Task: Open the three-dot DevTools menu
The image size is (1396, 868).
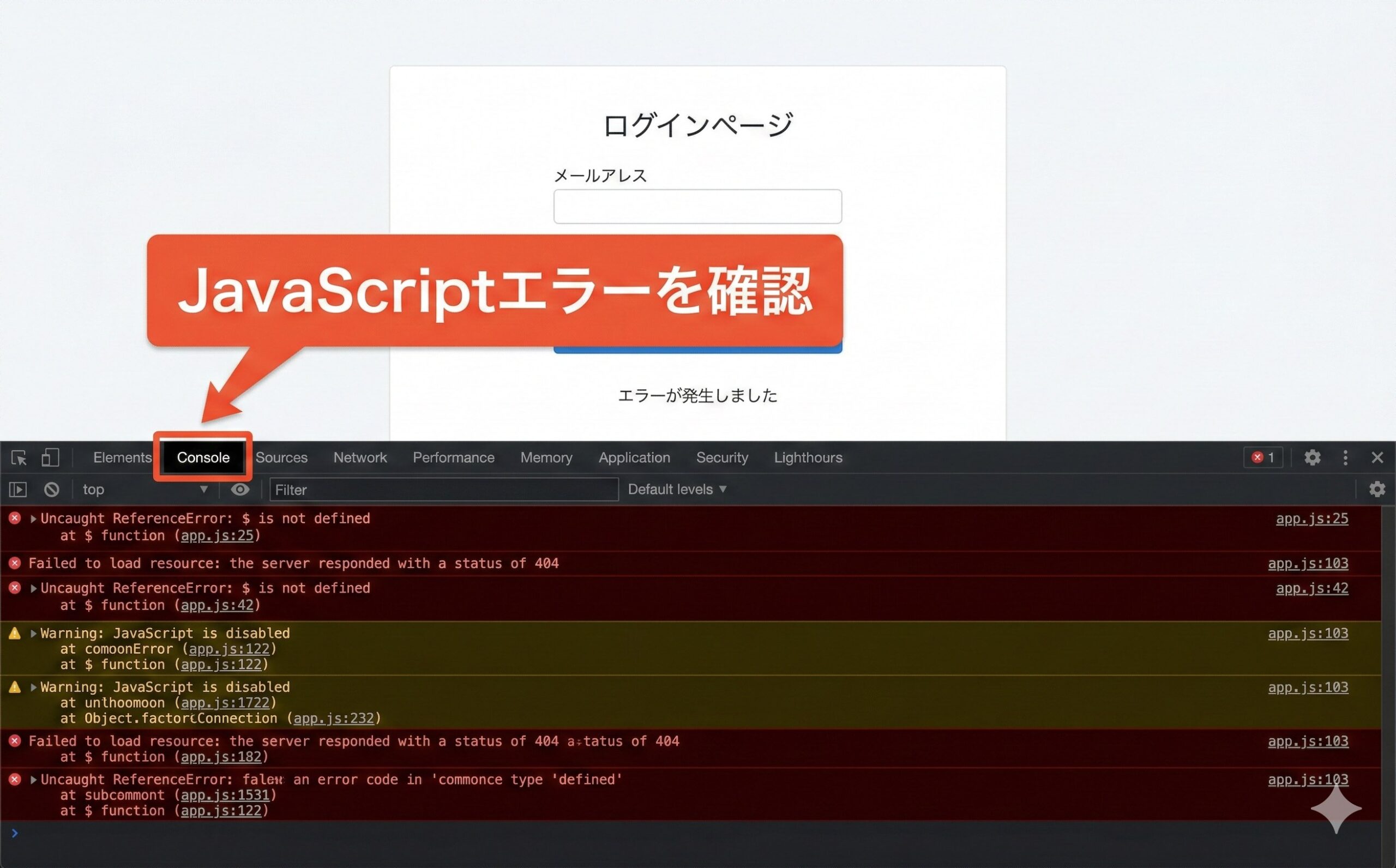Action: click(x=1345, y=457)
